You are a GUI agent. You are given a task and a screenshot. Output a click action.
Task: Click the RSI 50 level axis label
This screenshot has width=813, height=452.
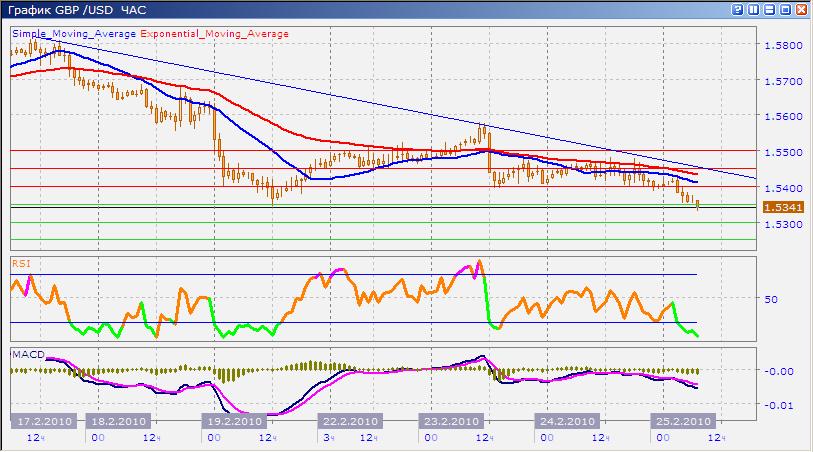[x=770, y=299]
